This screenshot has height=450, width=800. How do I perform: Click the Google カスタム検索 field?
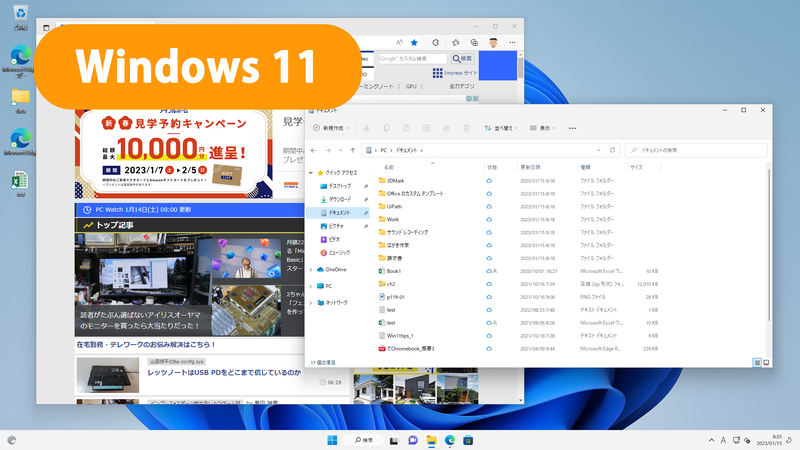click(412, 59)
